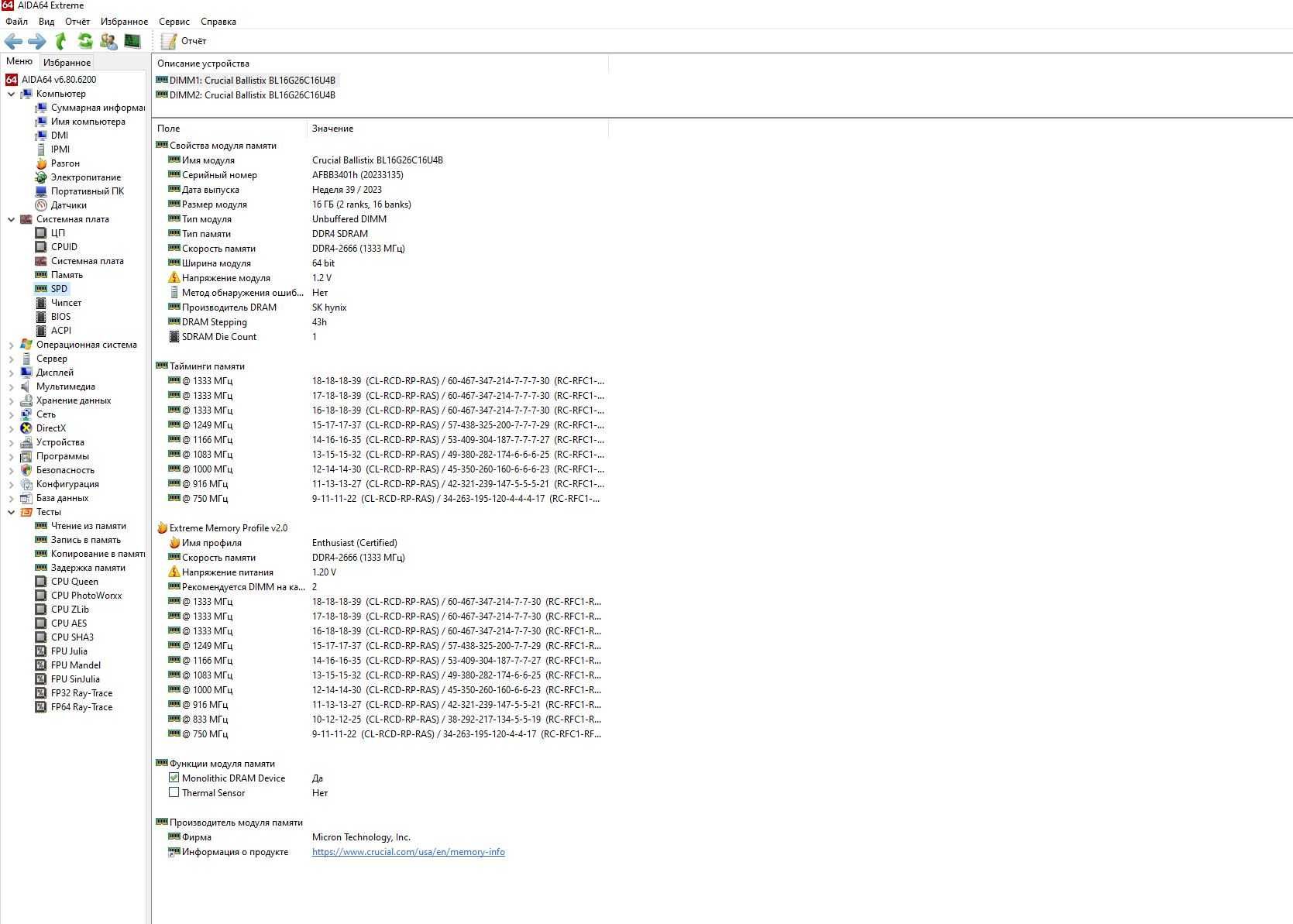Viewport: 1293px width, 924px height.
Task: Click the Extreme Memory Profile v2.0 flame icon
Action: click(x=162, y=528)
